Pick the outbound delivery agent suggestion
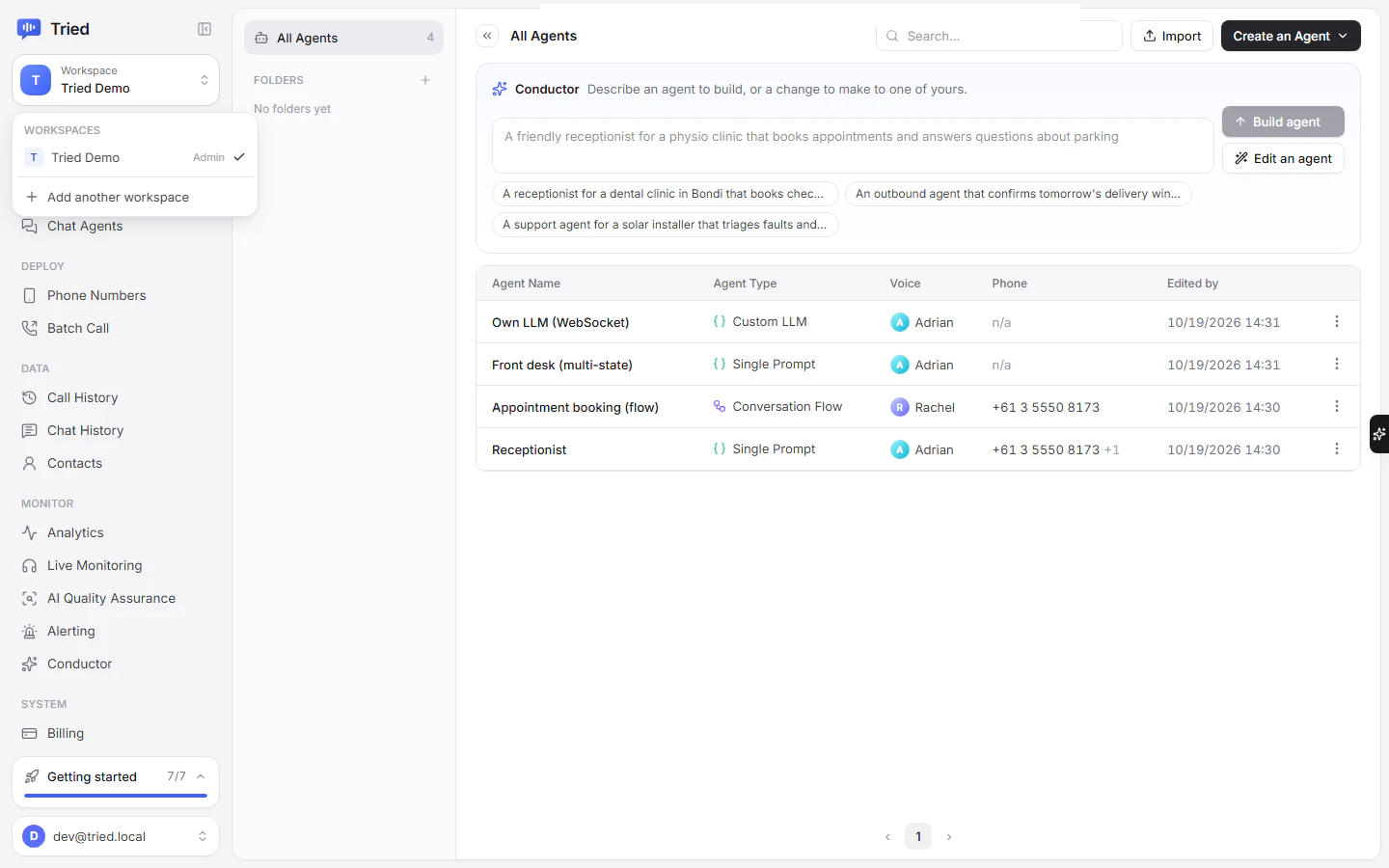The image size is (1389, 868). tap(1019, 194)
